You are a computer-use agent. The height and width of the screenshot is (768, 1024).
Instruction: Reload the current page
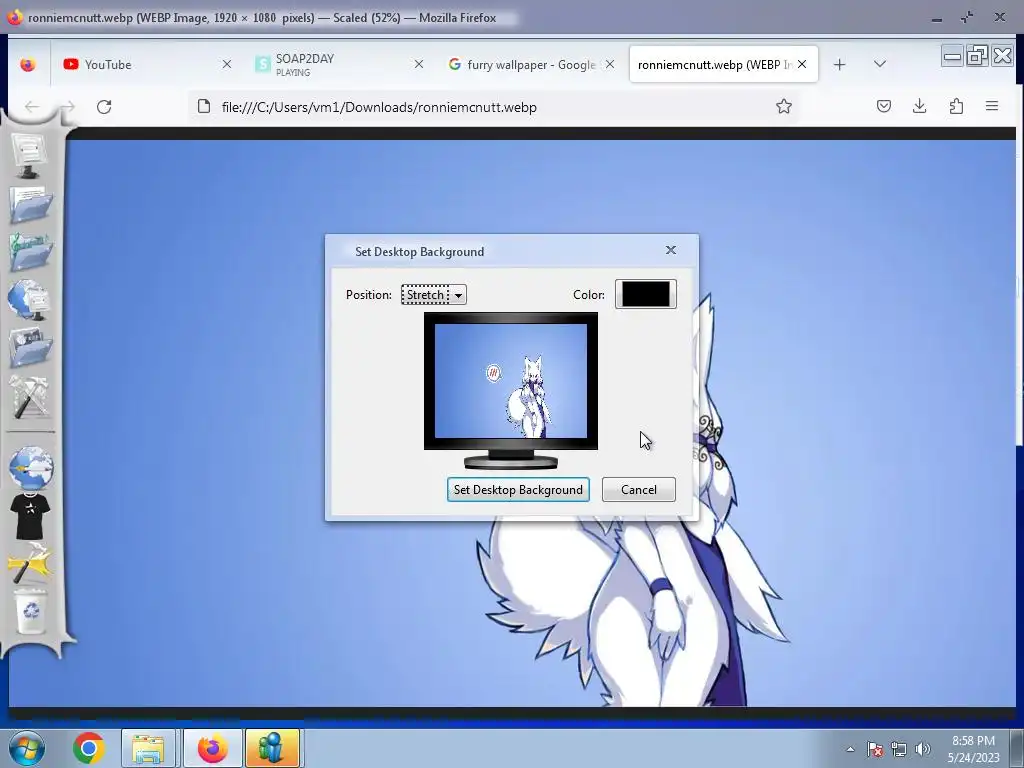coord(104,107)
